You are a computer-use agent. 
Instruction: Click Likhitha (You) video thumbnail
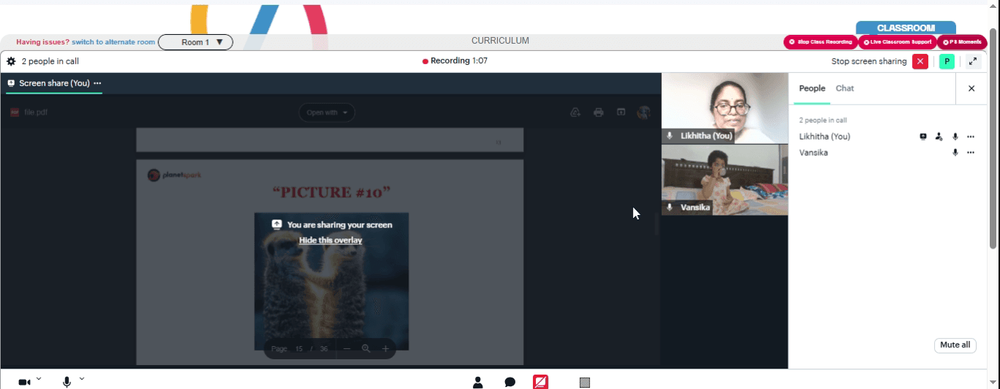point(724,108)
